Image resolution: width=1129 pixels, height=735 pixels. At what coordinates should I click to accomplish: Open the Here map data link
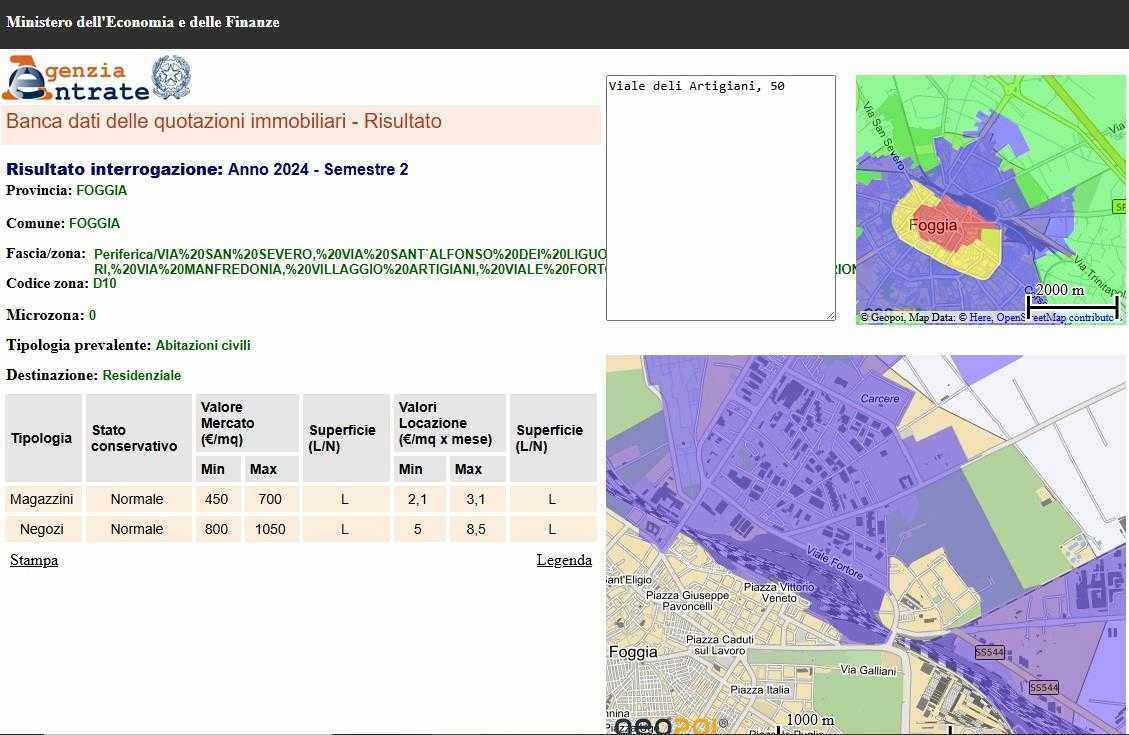[x=980, y=318]
